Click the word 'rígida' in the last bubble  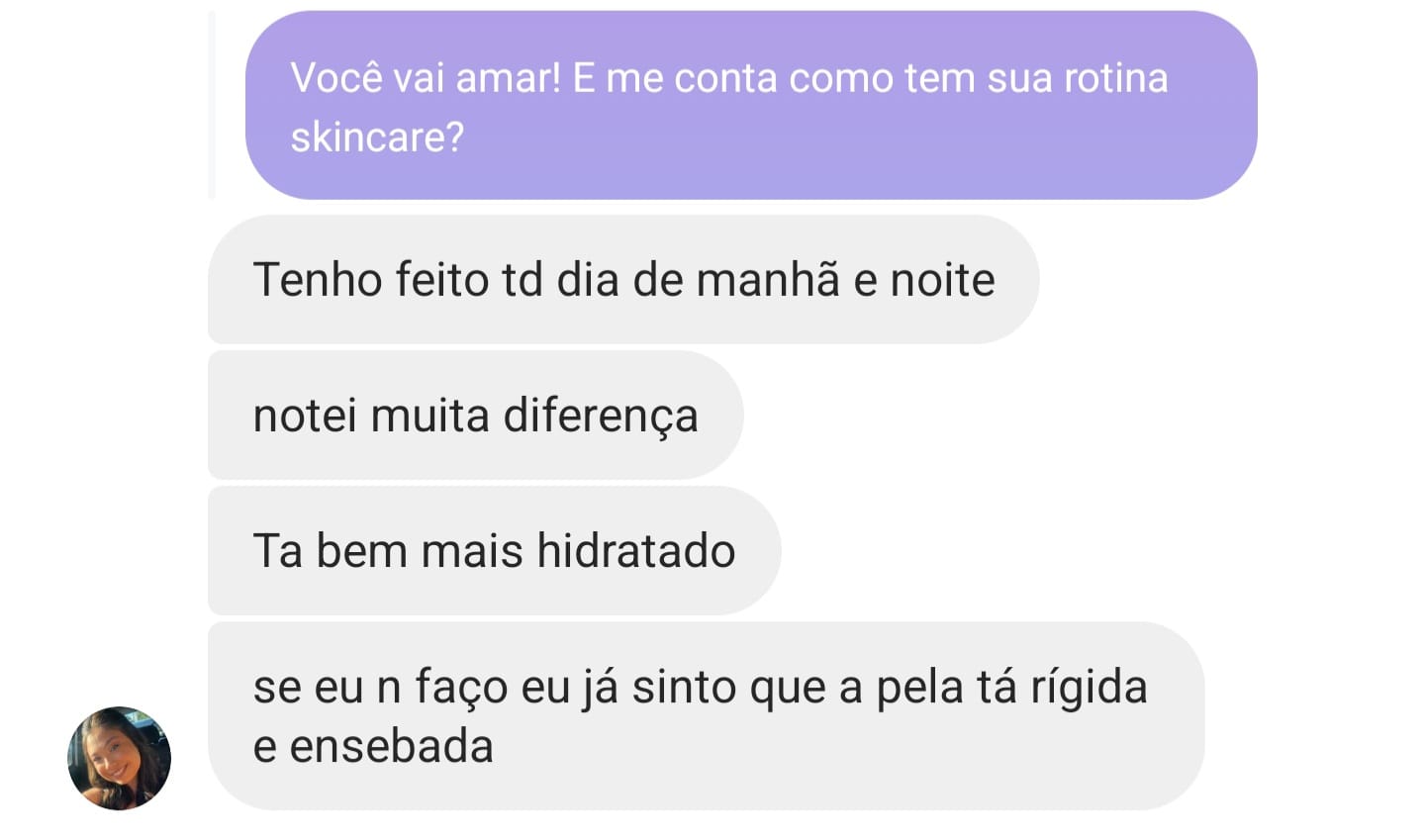pos(1089,687)
